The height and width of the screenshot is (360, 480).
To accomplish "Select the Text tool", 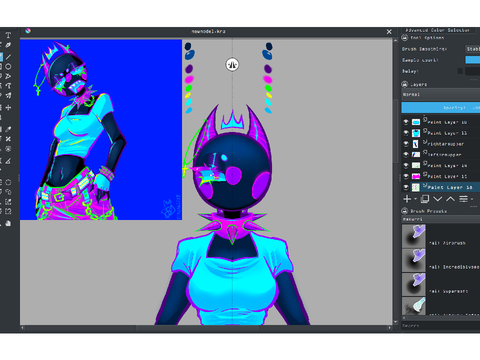I will 8,35.
